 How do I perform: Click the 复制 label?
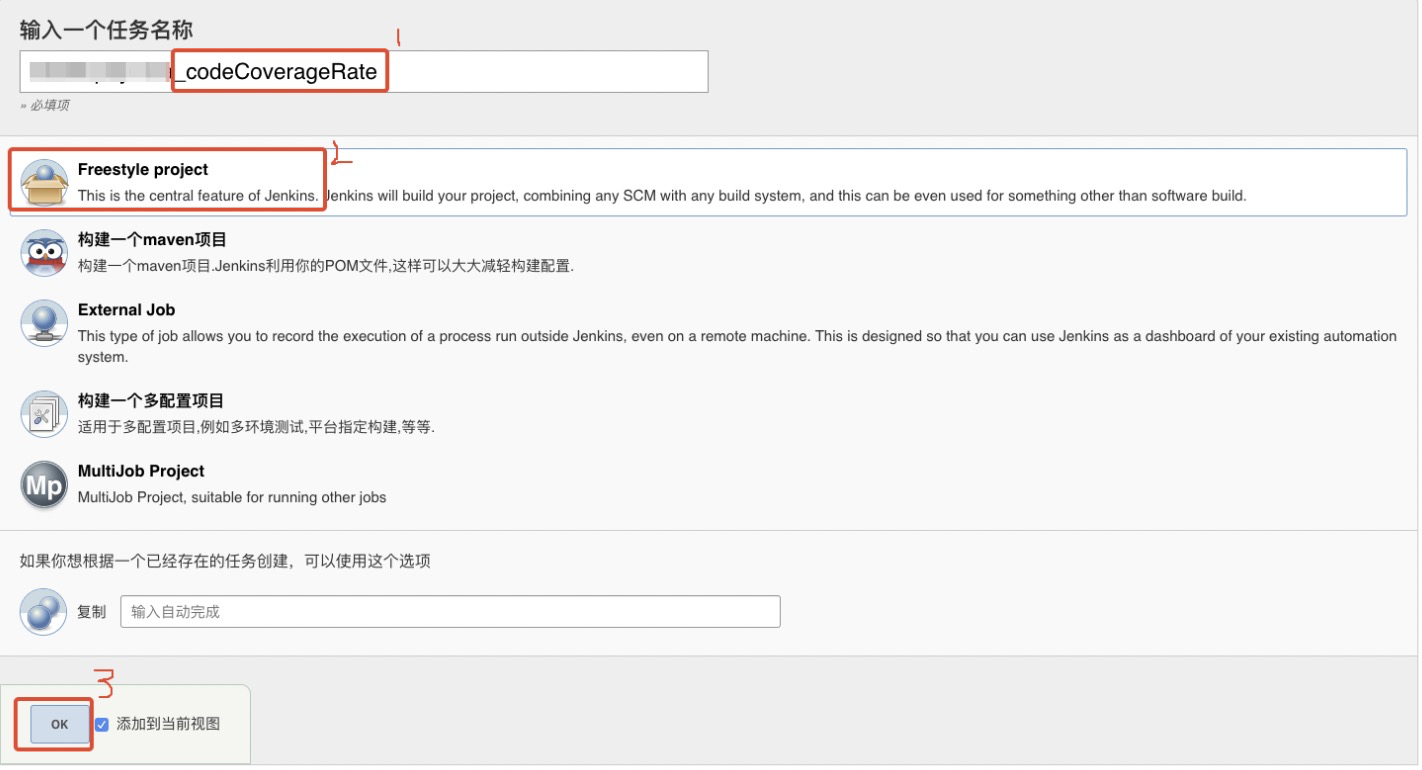pyautogui.click(x=91, y=612)
